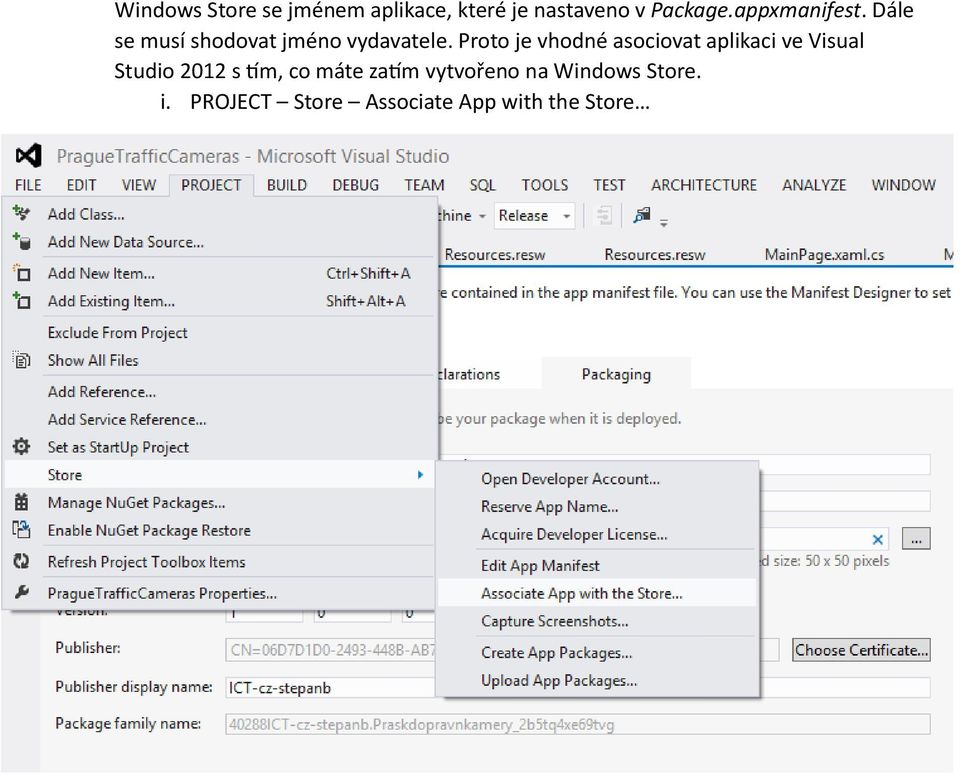Choose Acquire Developer License
Viewport: 960px width, 774px height.
(597, 534)
